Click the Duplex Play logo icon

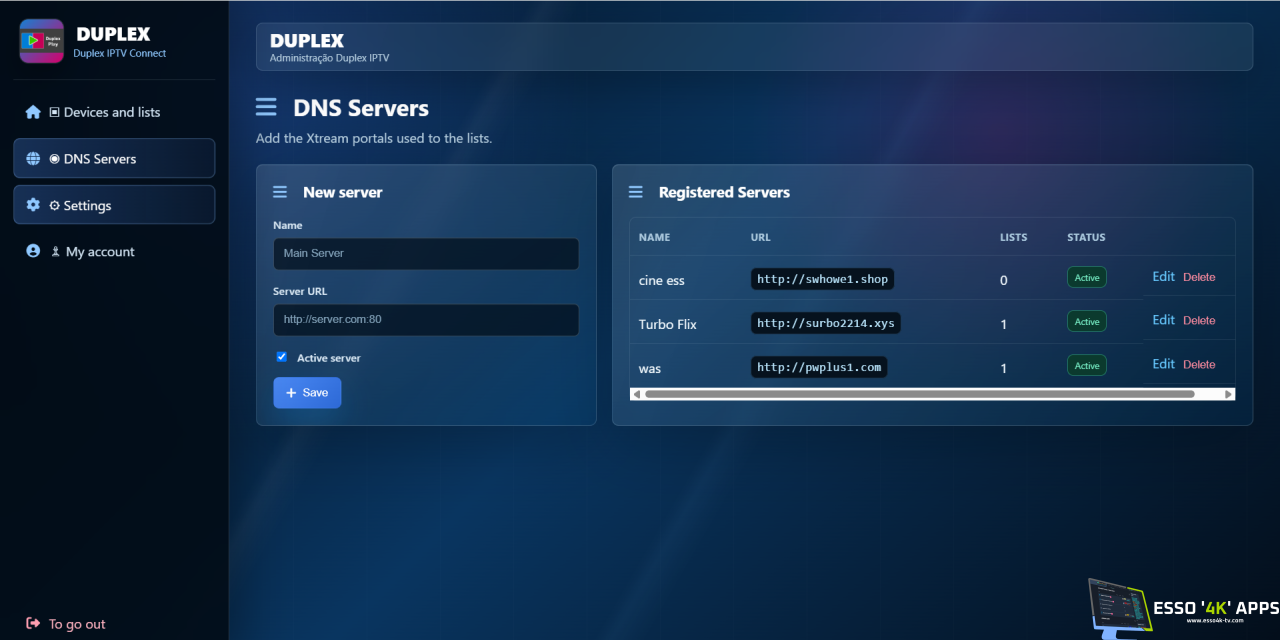pos(42,41)
